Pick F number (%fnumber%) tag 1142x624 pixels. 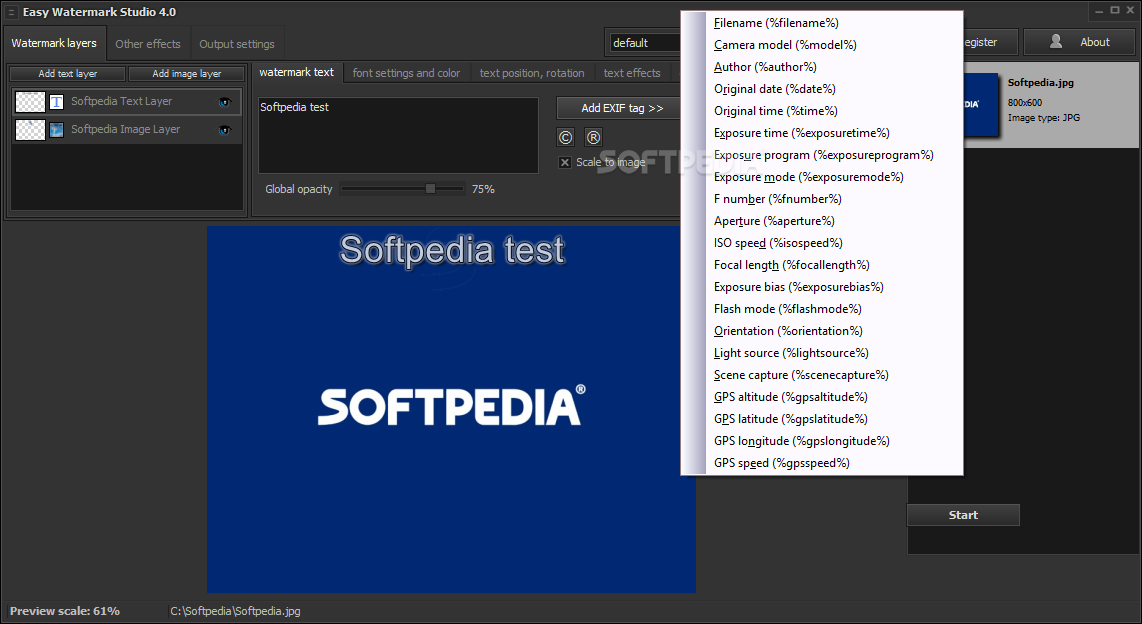tap(822, 199)
